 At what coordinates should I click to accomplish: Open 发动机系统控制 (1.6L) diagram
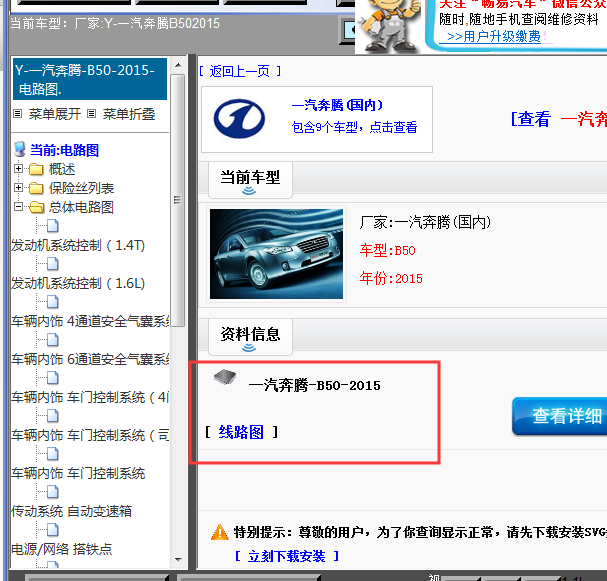click(78, 283)
